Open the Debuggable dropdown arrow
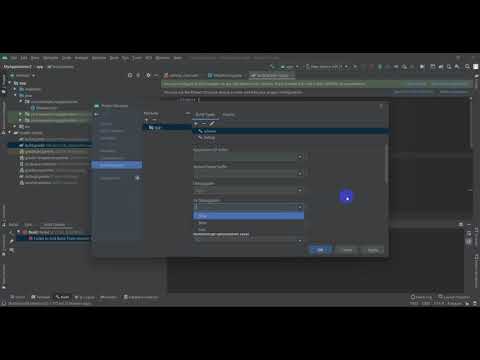The width and height of the screenshot is (480, 360). click(x=300, y=190)
